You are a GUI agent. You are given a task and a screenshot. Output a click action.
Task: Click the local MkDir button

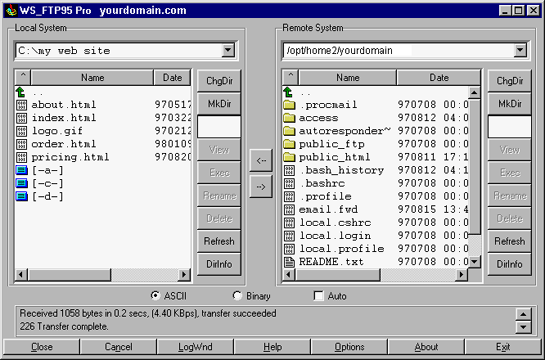(x=219, y=104)
